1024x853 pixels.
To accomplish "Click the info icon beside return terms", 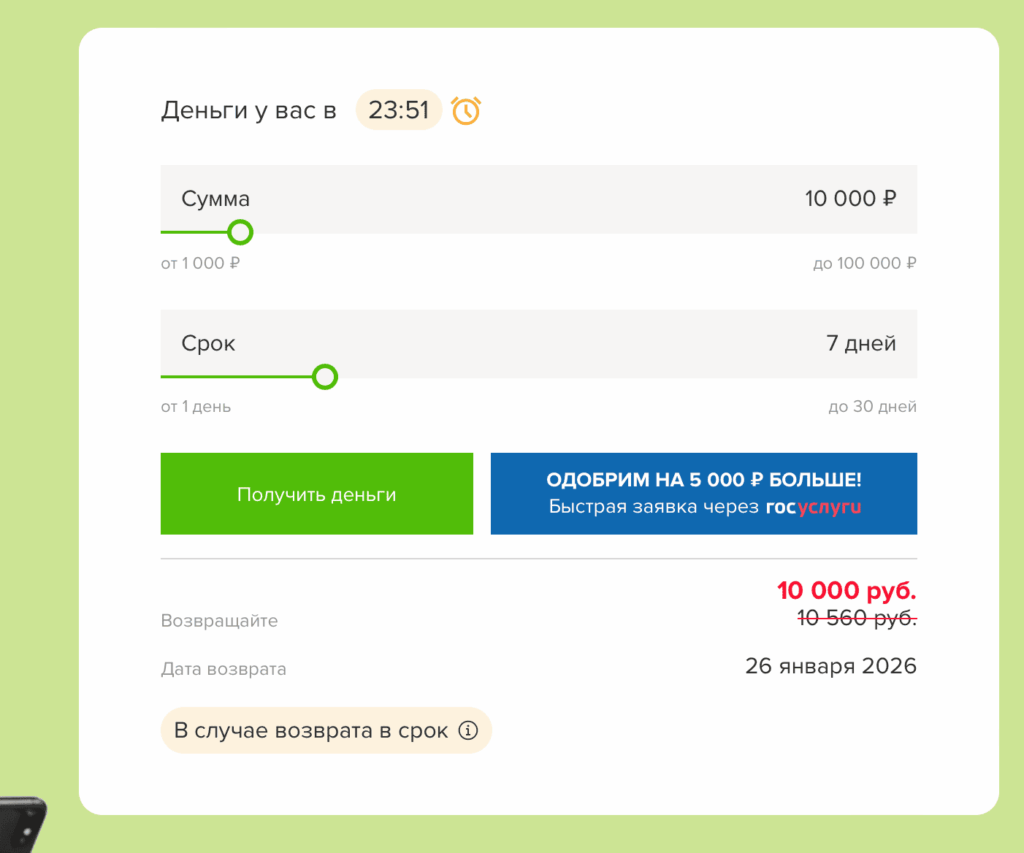I will tap(468, 731).
